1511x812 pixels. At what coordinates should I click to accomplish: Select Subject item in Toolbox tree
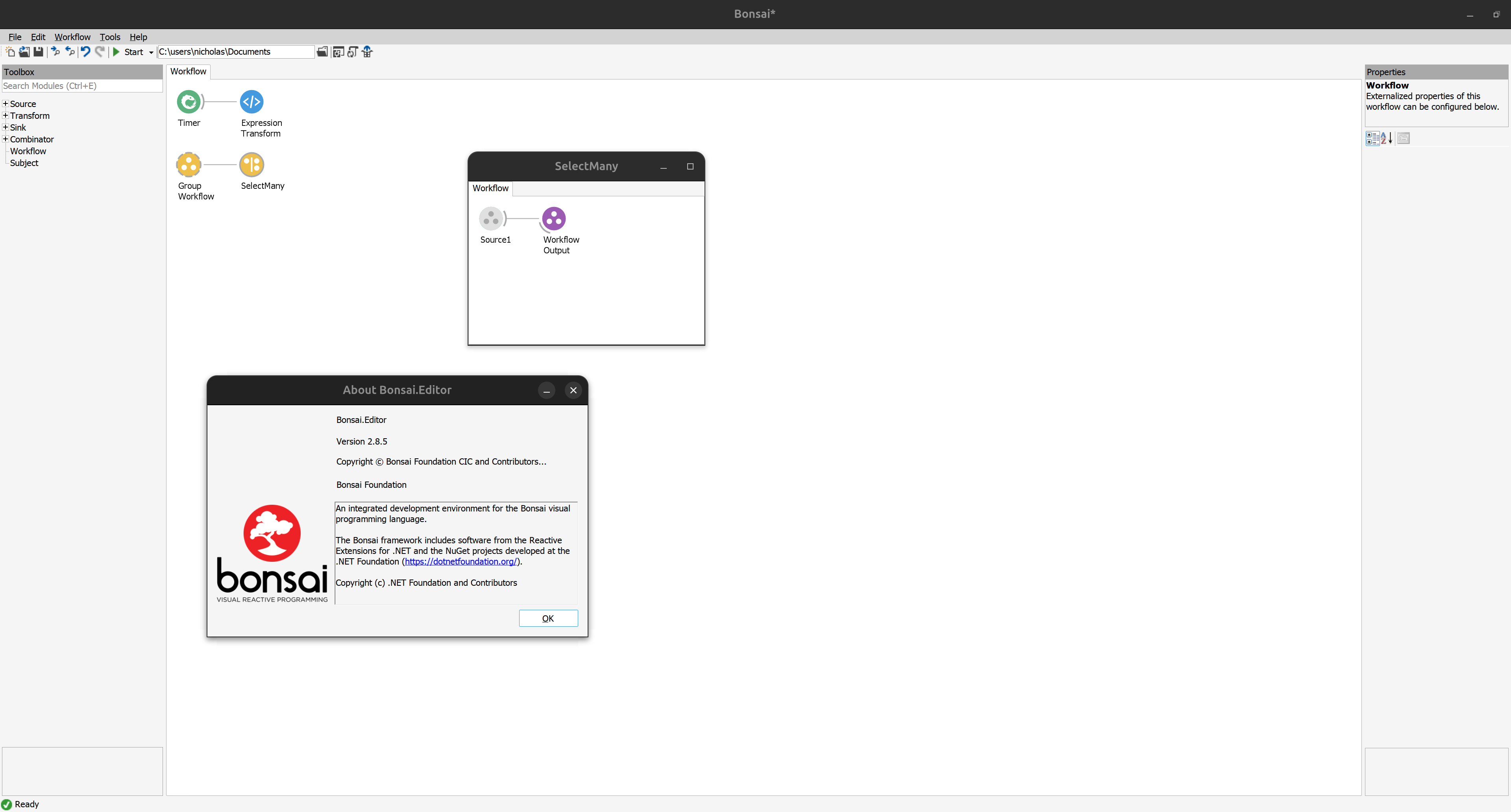[x=24, y=163]
